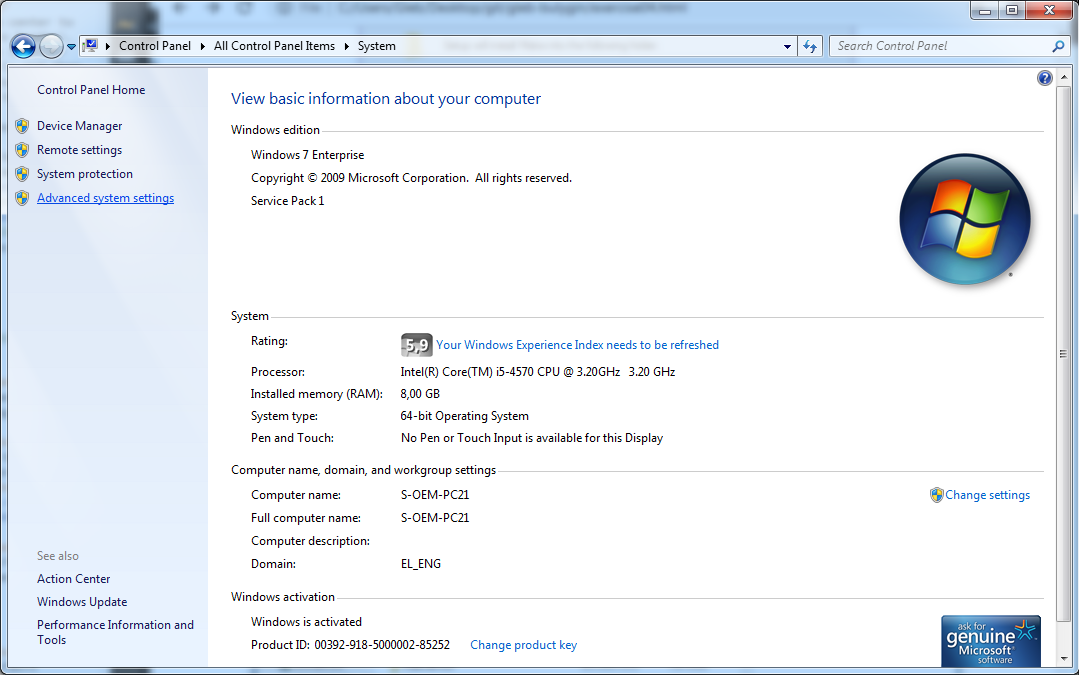This screenshot has width=1079, height=675.
Task: Close the System window
Action: [1049, 10]
